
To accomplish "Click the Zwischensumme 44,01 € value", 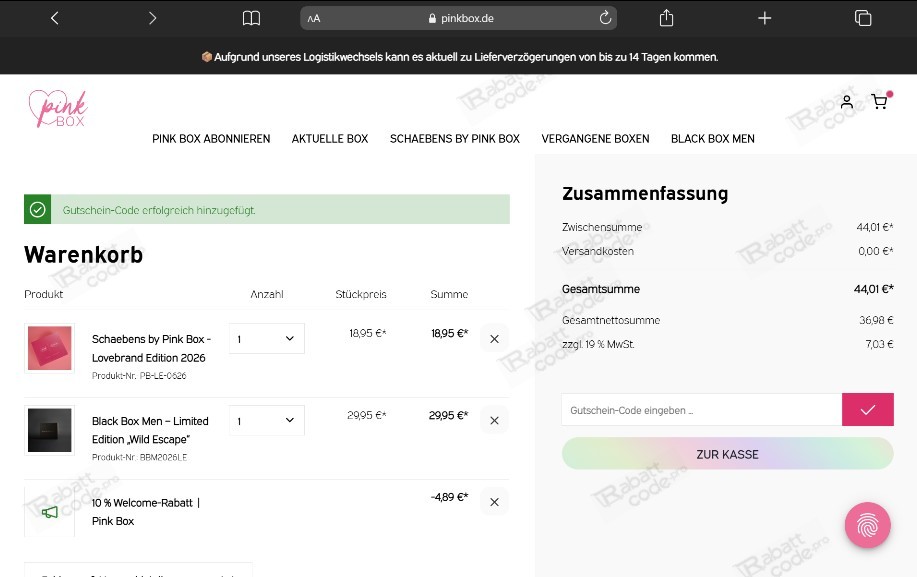I will 875,227.
